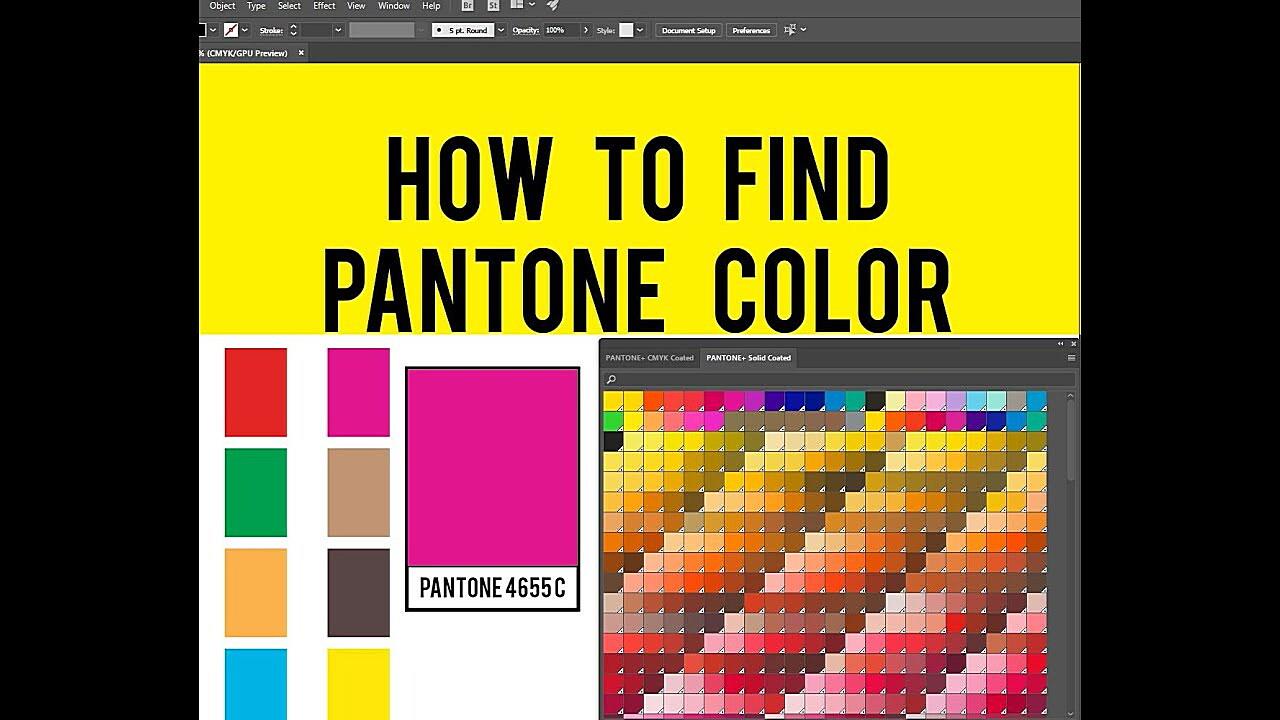The height and width of the screenshot is (720, 1280).
Task: Pick the black swatch in Pantone panel's top row
Action: click(x=875, y=401)
